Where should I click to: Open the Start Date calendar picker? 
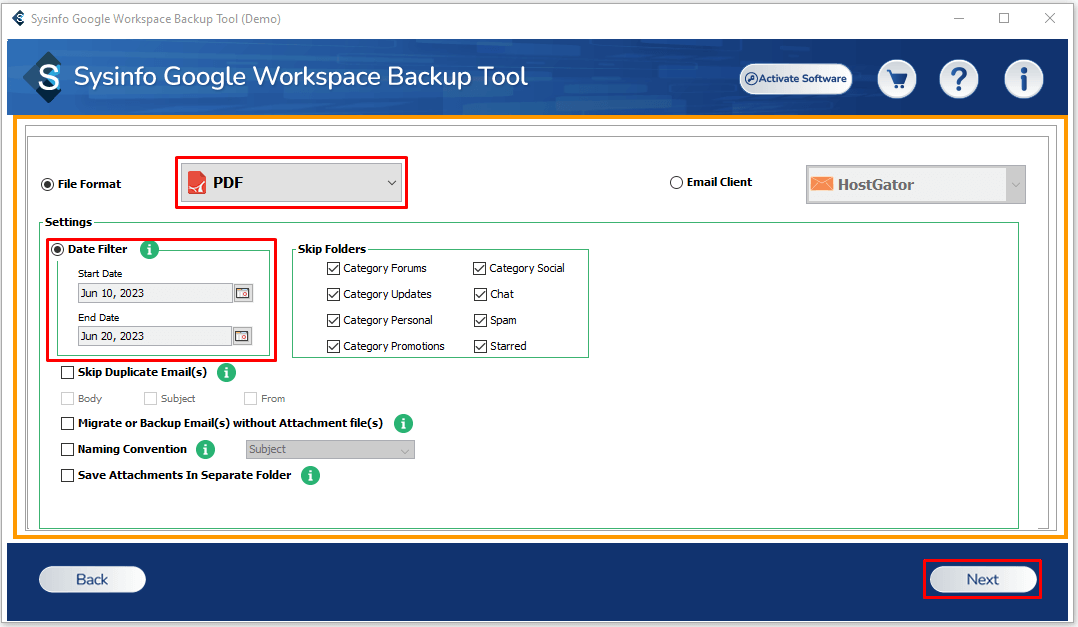243,293
